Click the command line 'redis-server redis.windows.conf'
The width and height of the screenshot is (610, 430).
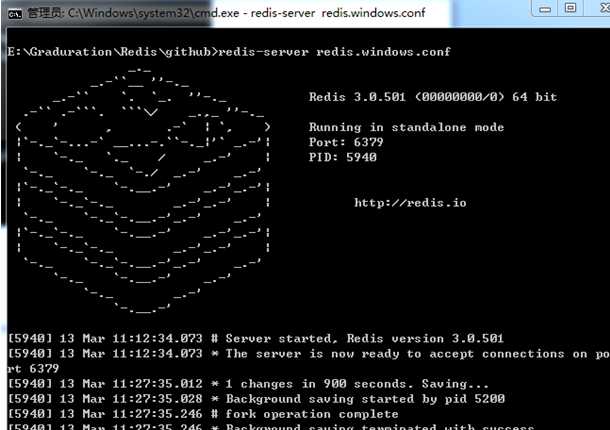tap(335, 52)
